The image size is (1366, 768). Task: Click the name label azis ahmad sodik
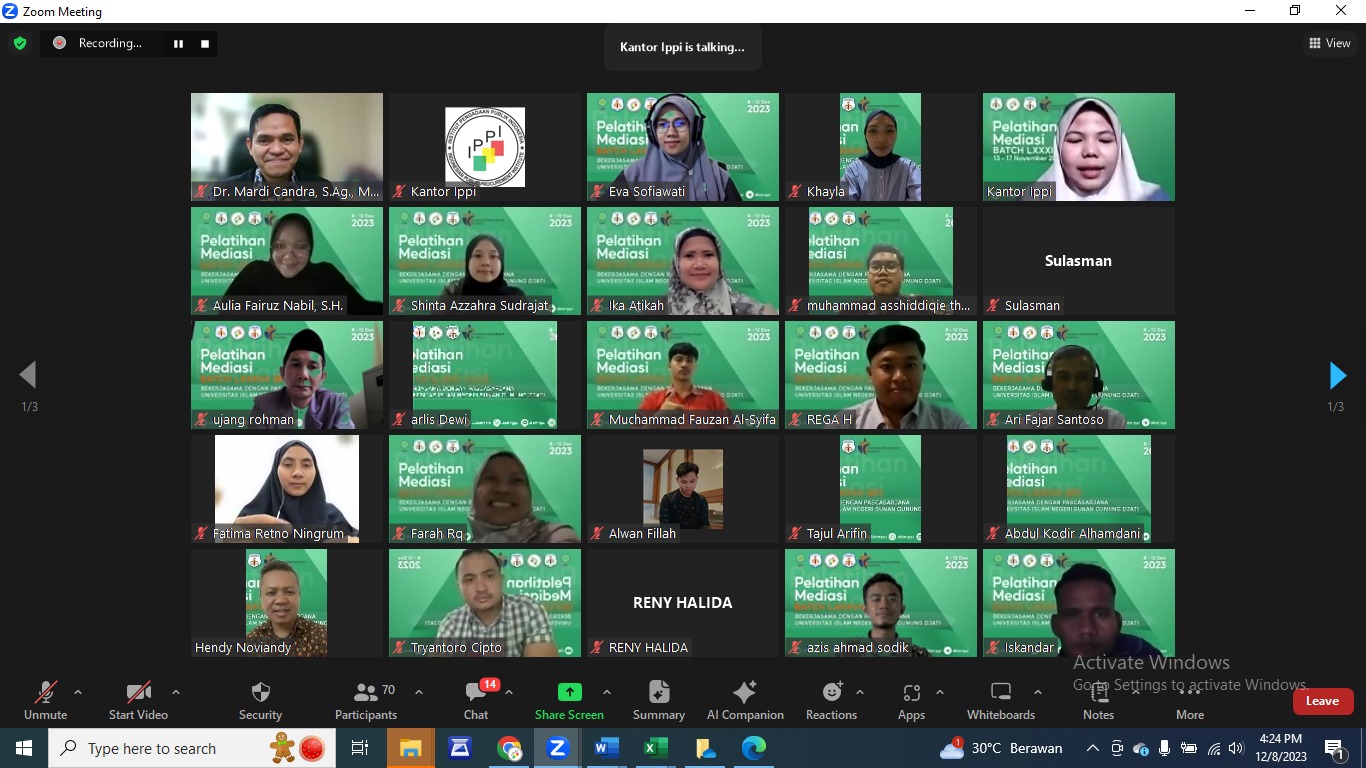(858, 647)
